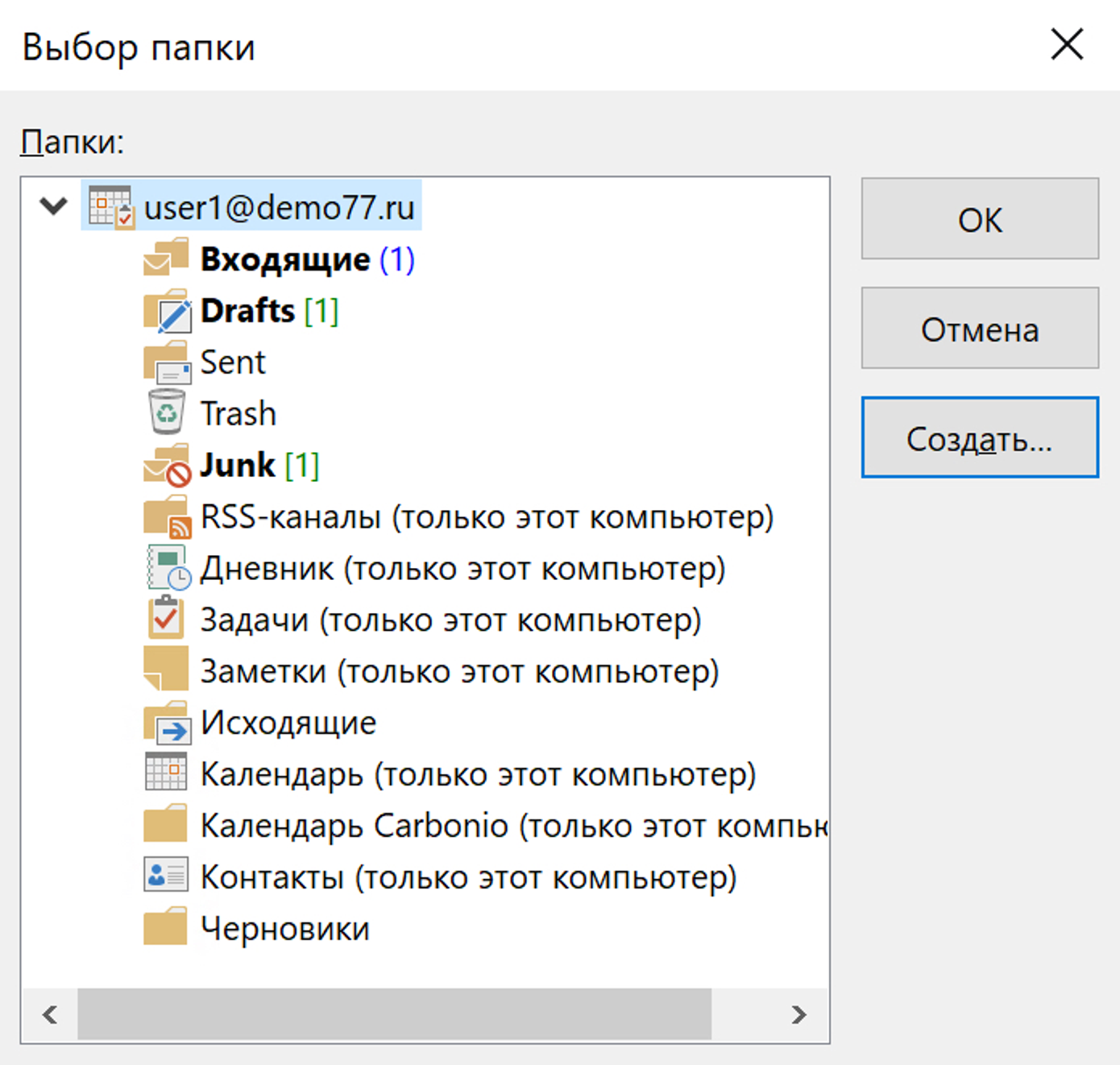Click the Задачи clipboard checkmark icon
Image resolution: width=1120 pixels, height=1065 pixels.
(x=166, y=620)
